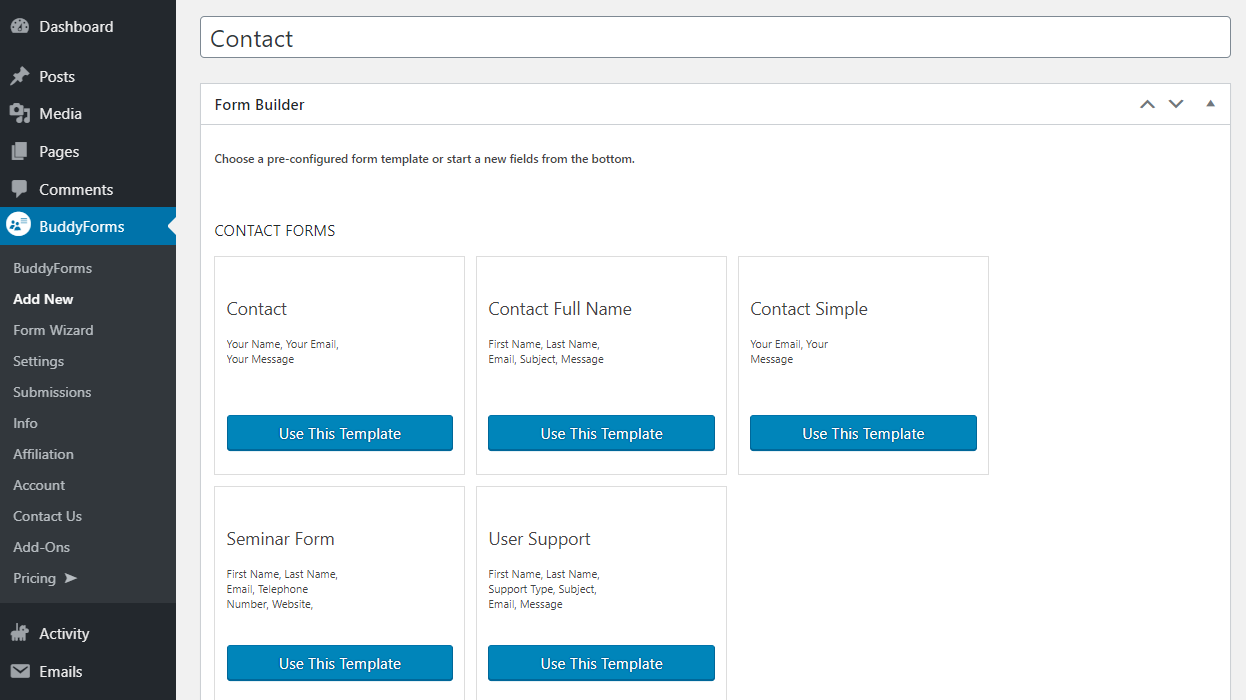The height and width of the screenshot is (700, 1246).
Task: Click the Pricing arrow icon
Action: click(70, 578)
